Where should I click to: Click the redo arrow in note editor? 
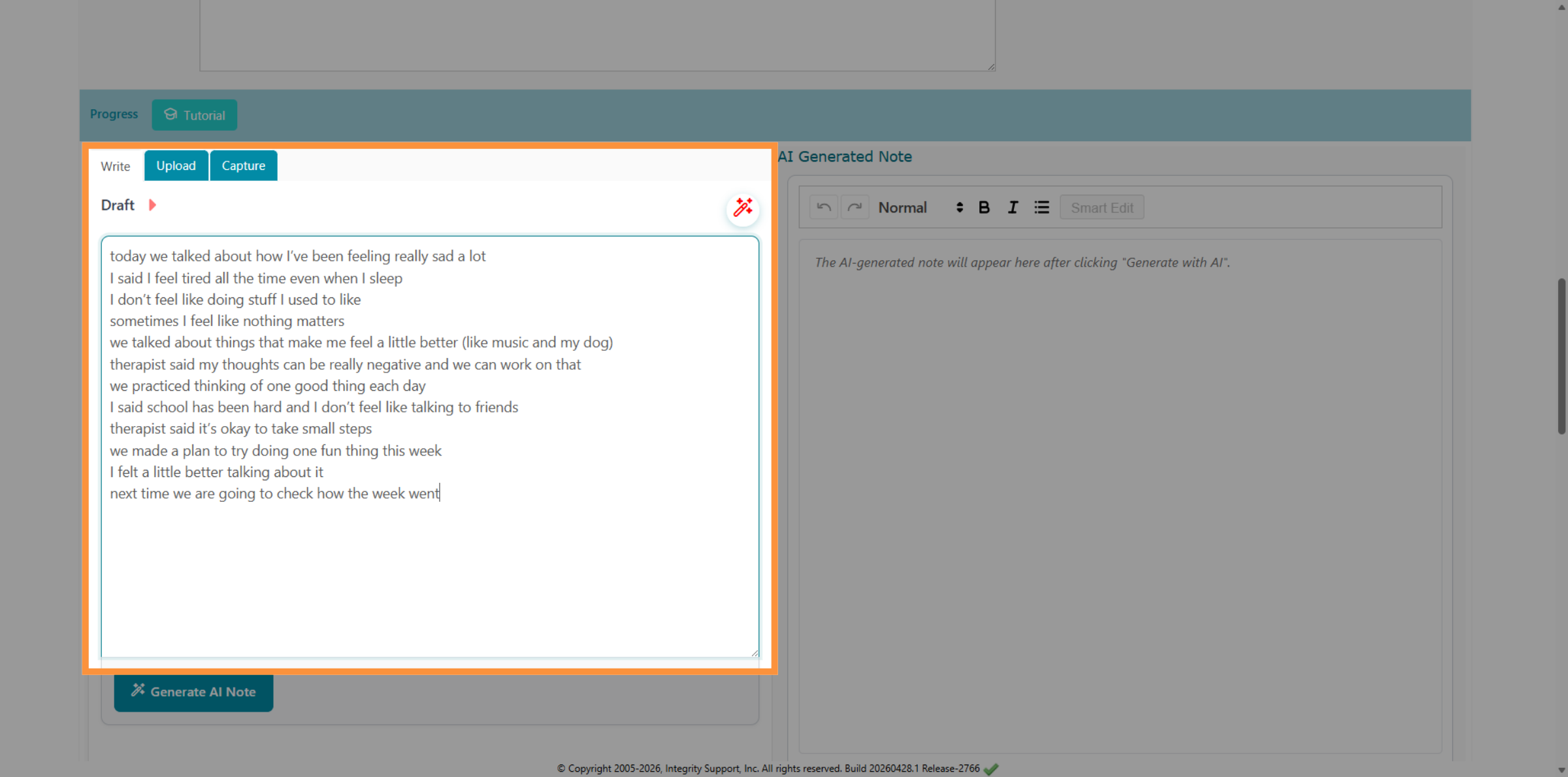coord(855,208)
